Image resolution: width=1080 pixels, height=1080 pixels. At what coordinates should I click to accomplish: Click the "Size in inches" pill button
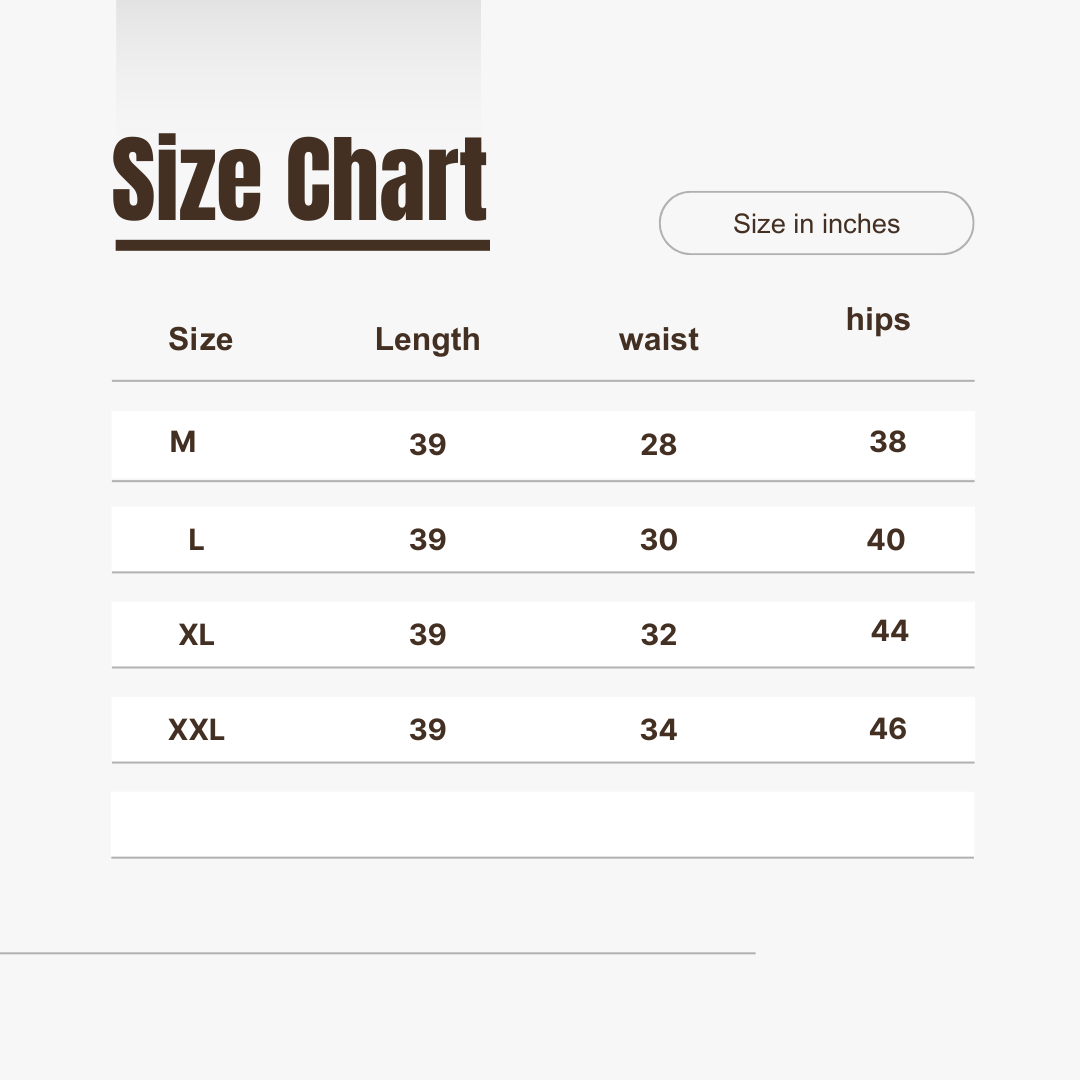coord(816,223)
